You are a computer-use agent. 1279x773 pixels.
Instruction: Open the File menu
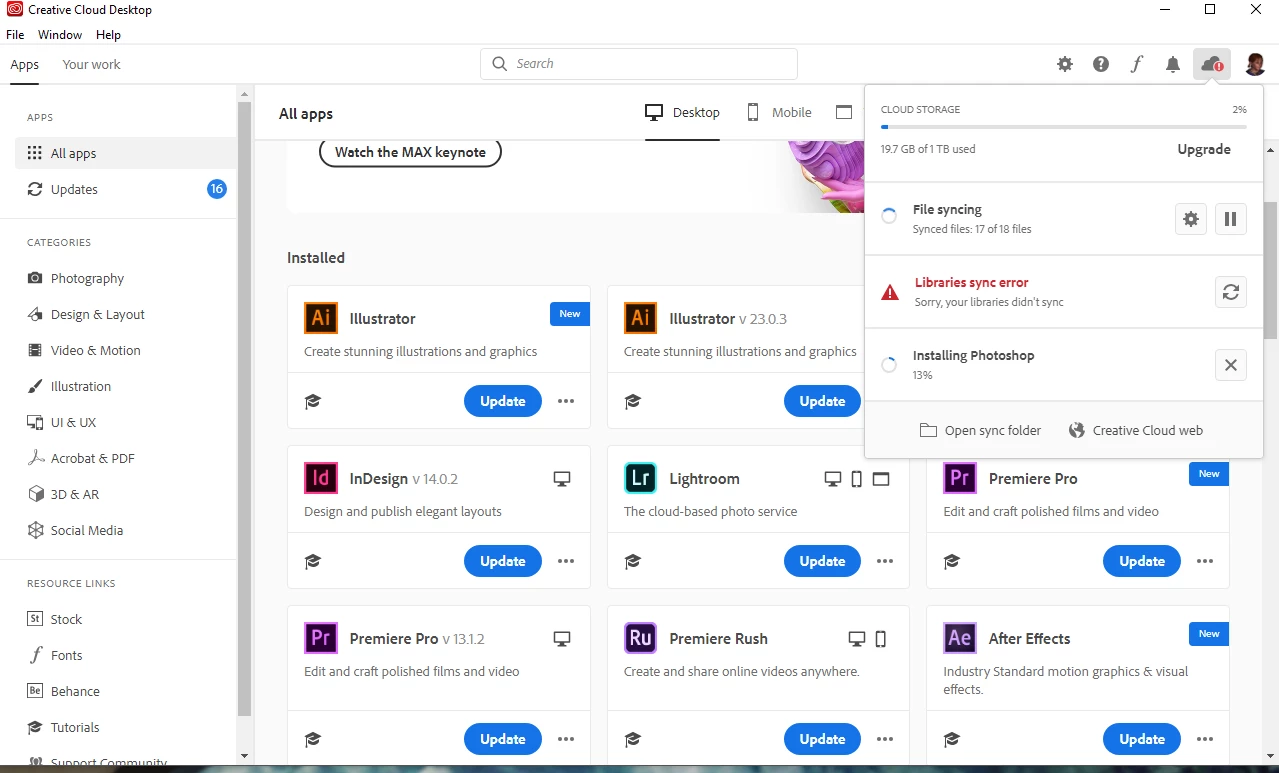(x=15, y=34)
